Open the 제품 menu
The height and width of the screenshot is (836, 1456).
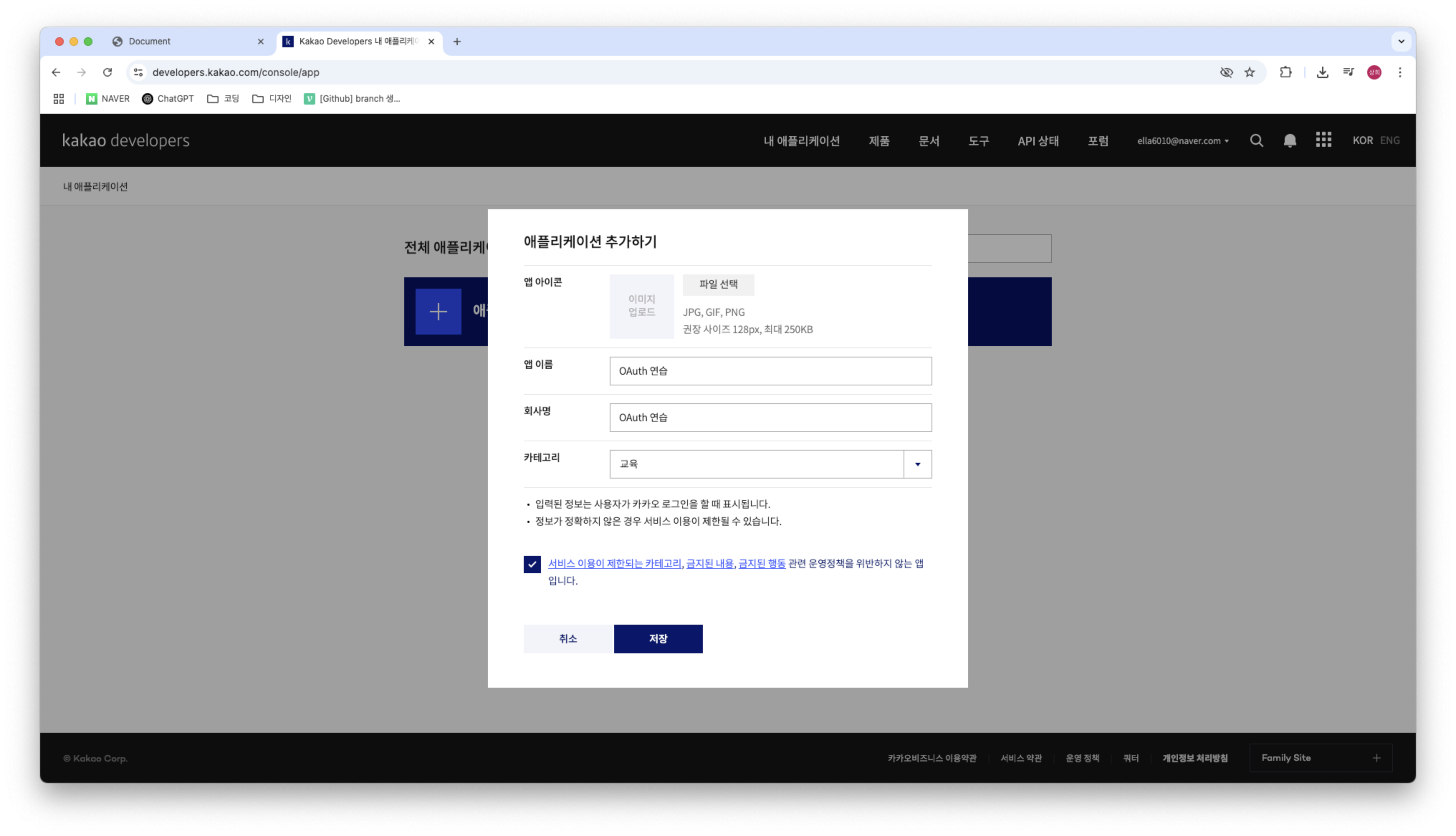coord(879,141)
